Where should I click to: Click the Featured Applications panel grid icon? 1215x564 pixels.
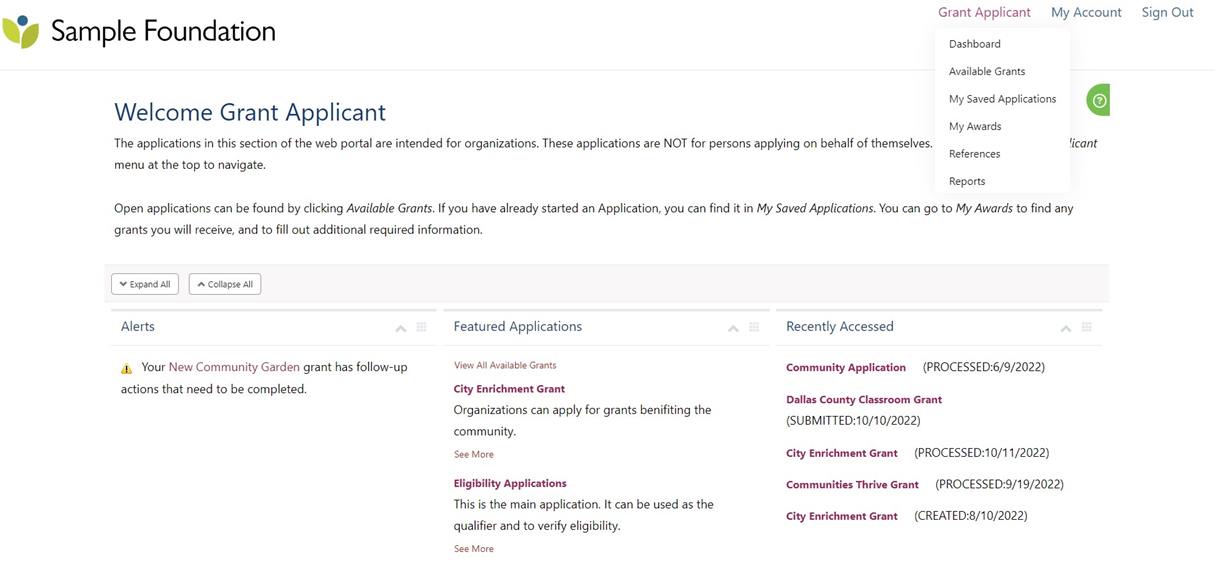tap(754, 327)
